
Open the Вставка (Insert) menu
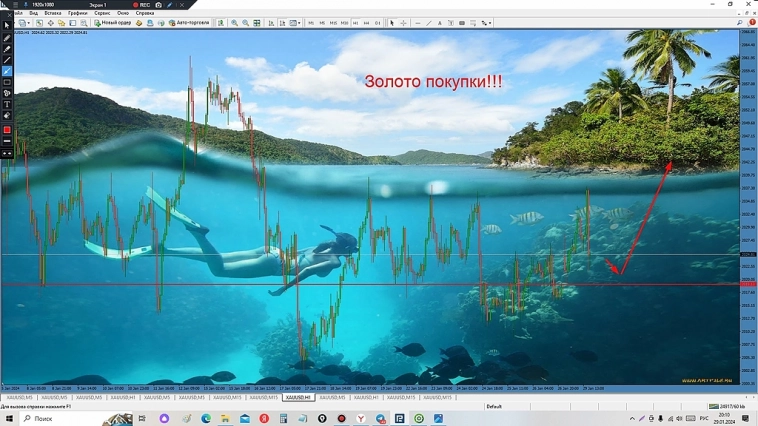point(53,13)
